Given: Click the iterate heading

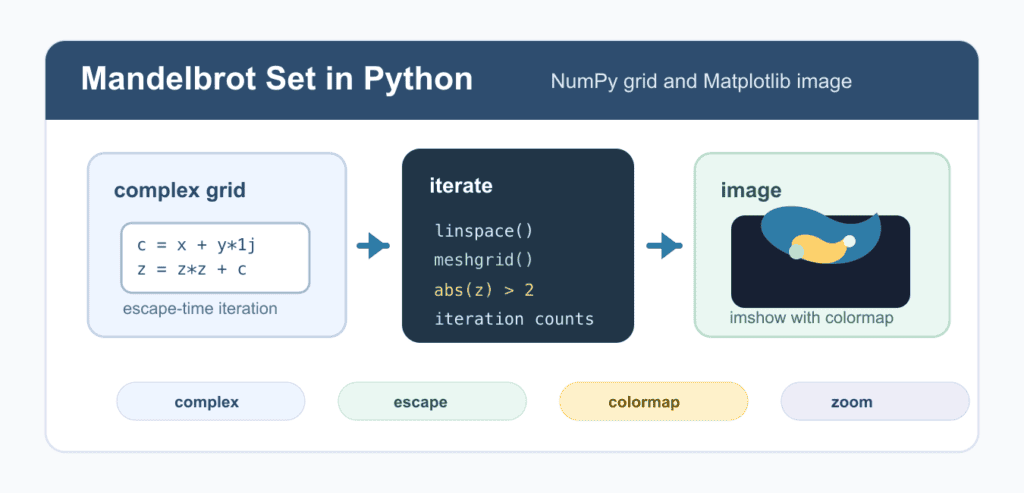Looking at the screenshot, I should pos(461,186).
